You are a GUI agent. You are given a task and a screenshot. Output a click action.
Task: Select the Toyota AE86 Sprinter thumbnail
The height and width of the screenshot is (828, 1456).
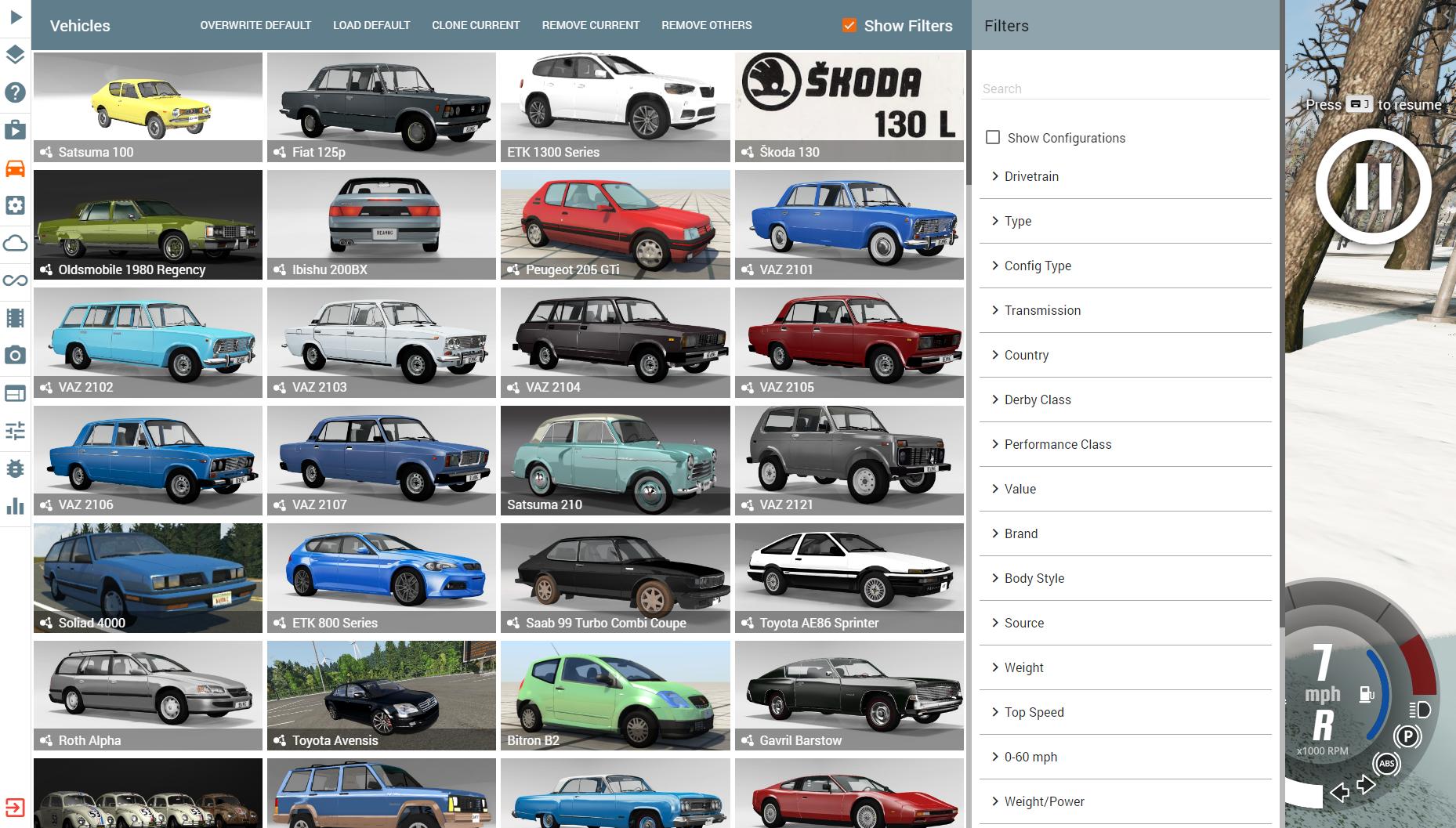pos(849,578)
